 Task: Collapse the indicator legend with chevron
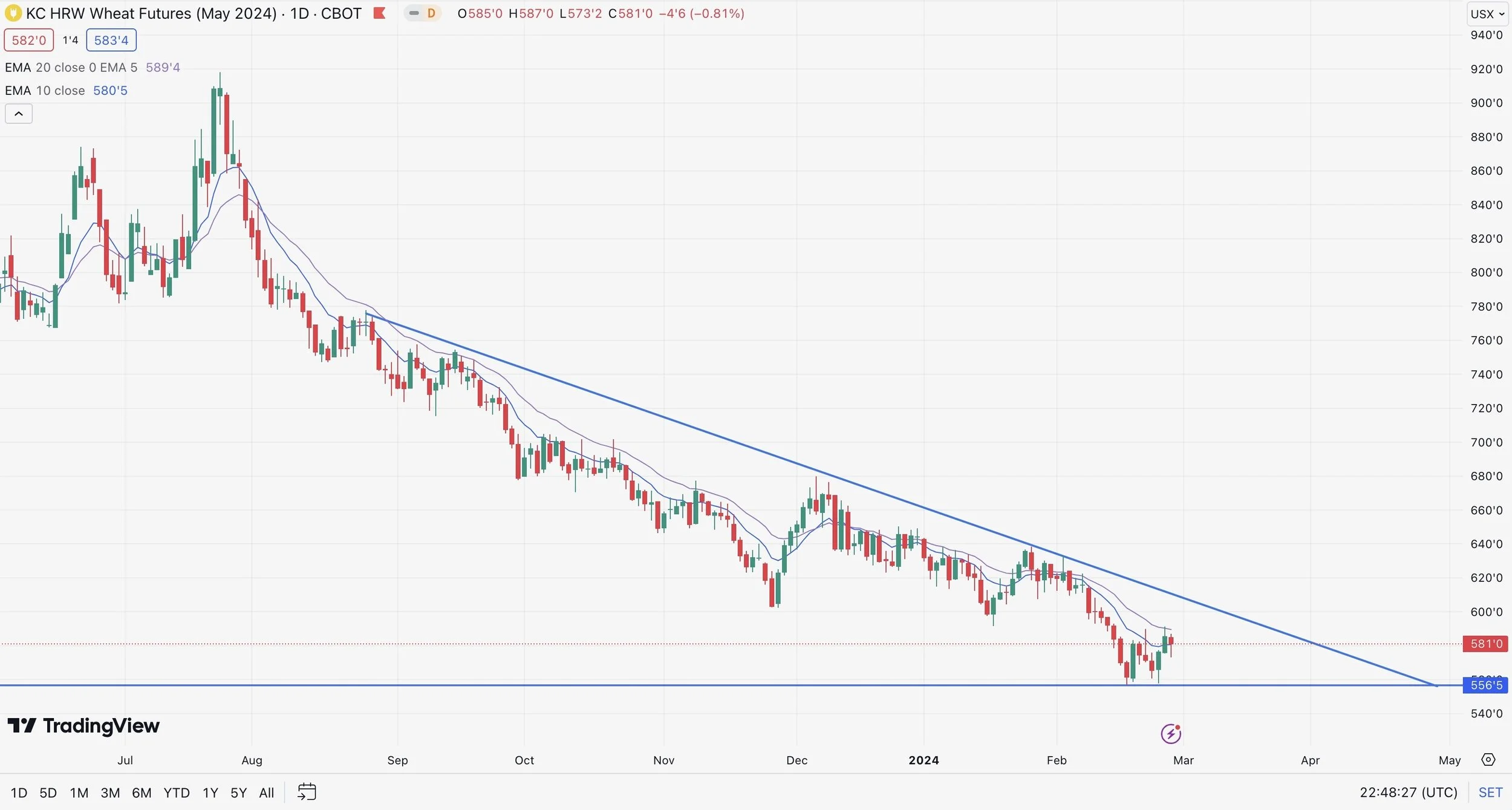[x=19, y=114]
